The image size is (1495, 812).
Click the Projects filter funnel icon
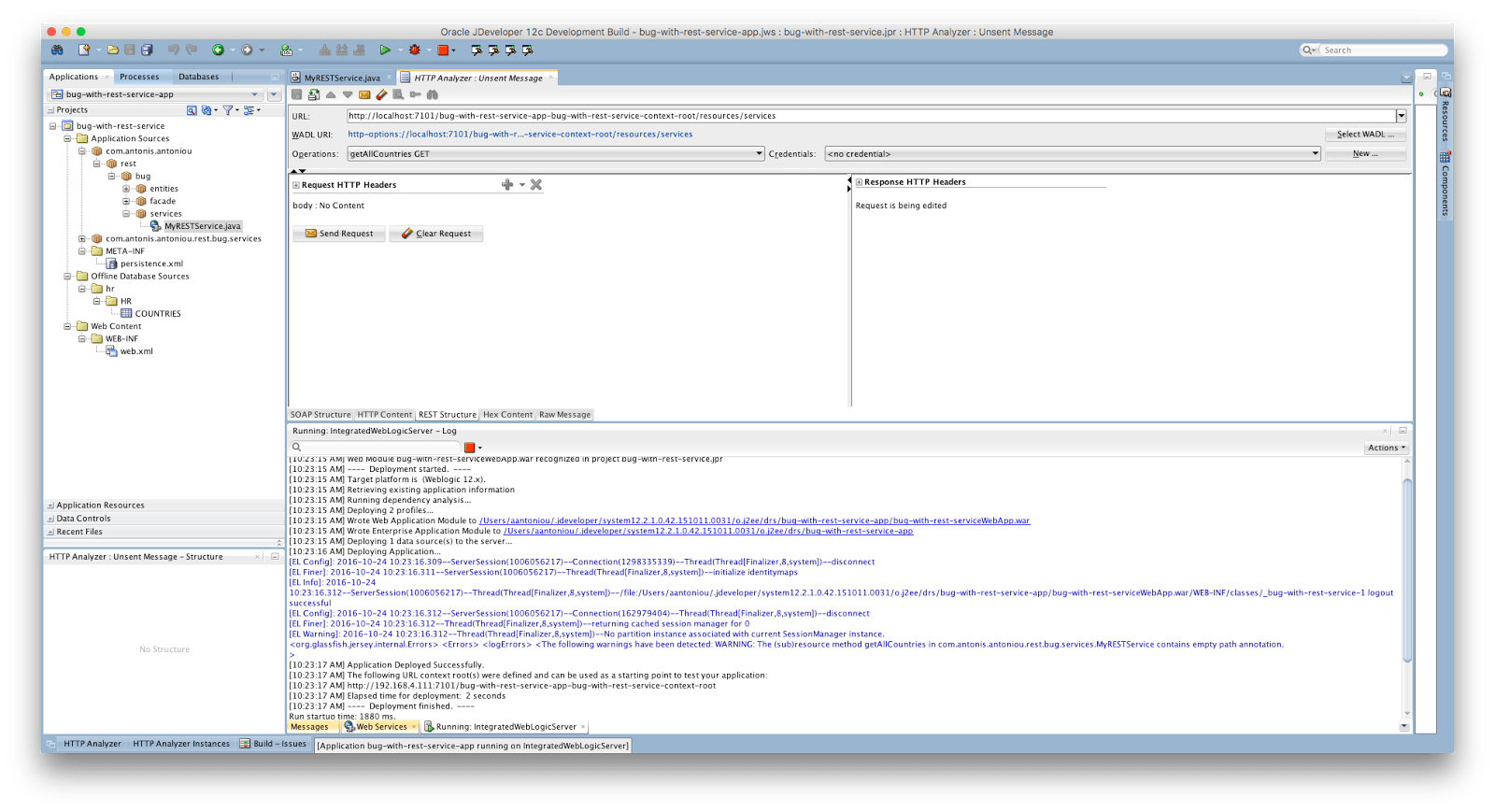tap(227, 110)
